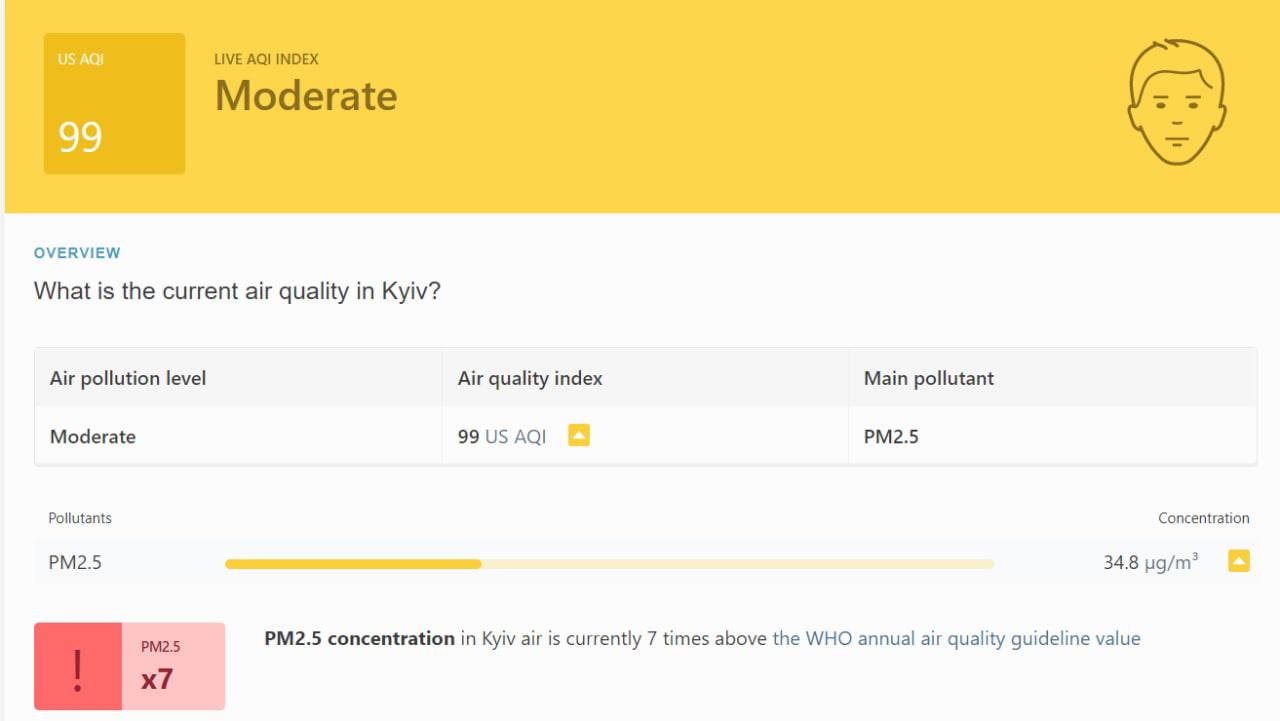The width and height of the screenshot is (1280, 721).
Task: Click the PM2.5 label in pollutants row
Action: click(x=75, y=562)
